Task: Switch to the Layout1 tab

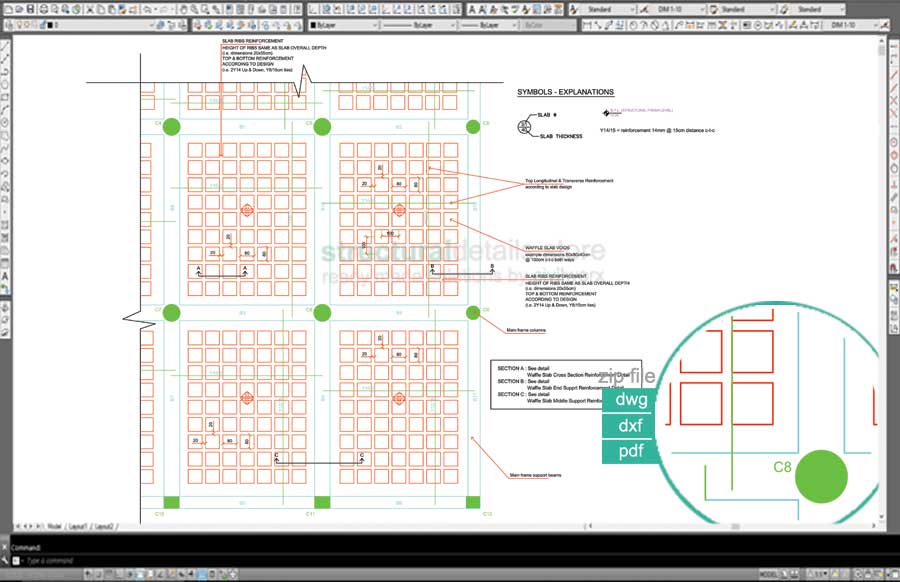Action: 78,525
